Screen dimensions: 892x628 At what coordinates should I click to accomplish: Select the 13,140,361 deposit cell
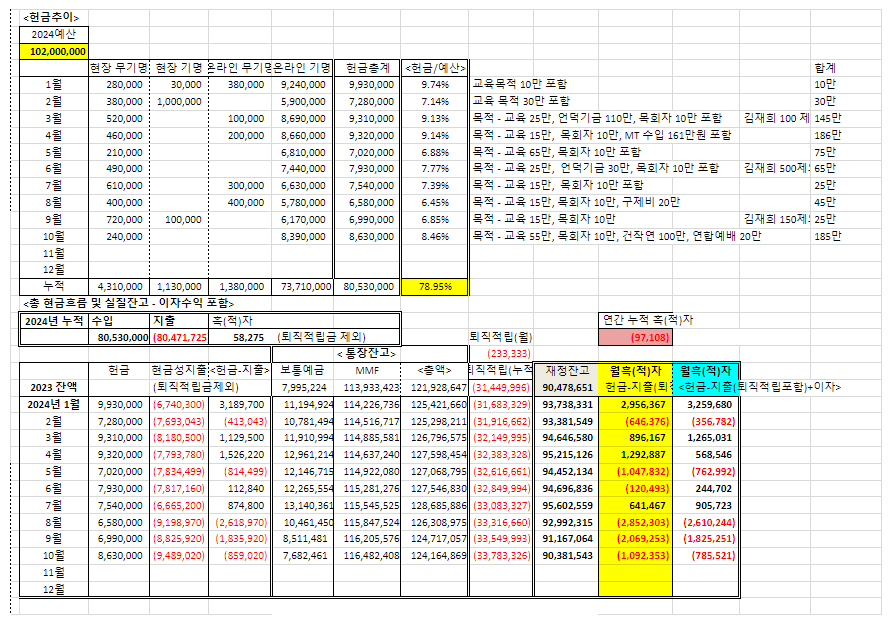pos(303,506)
